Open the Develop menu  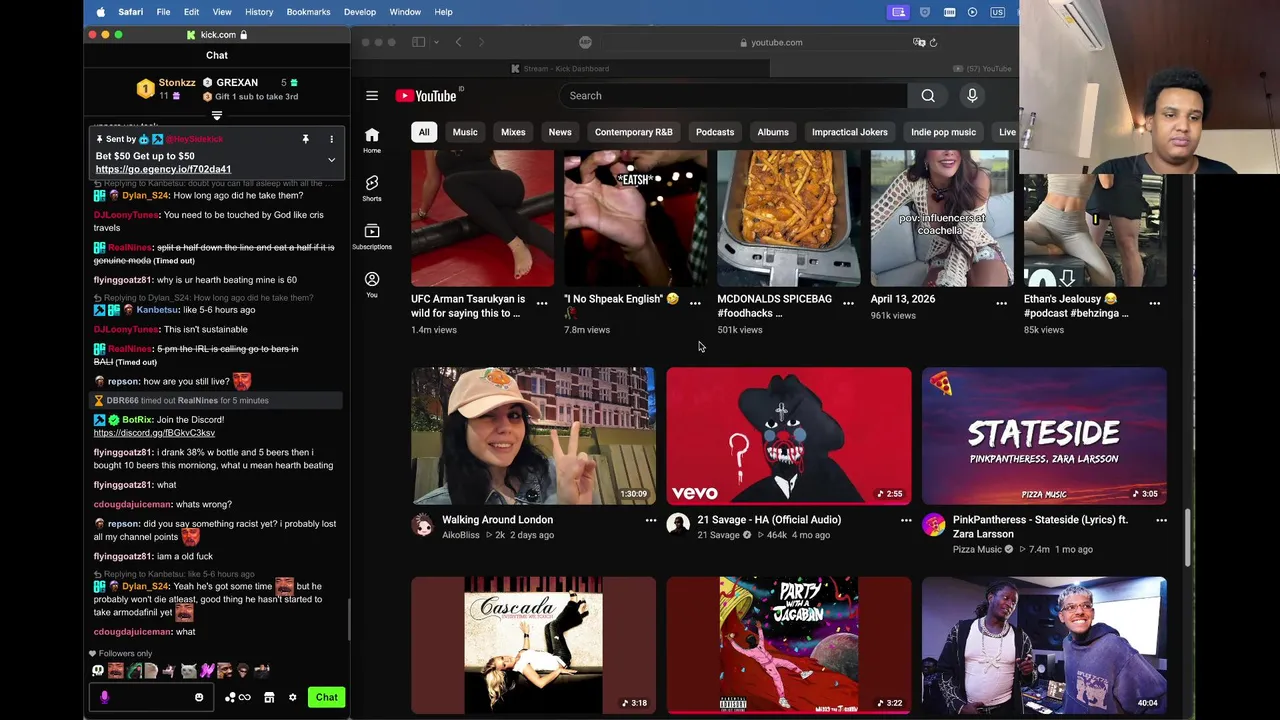click(x=360, y=12)
